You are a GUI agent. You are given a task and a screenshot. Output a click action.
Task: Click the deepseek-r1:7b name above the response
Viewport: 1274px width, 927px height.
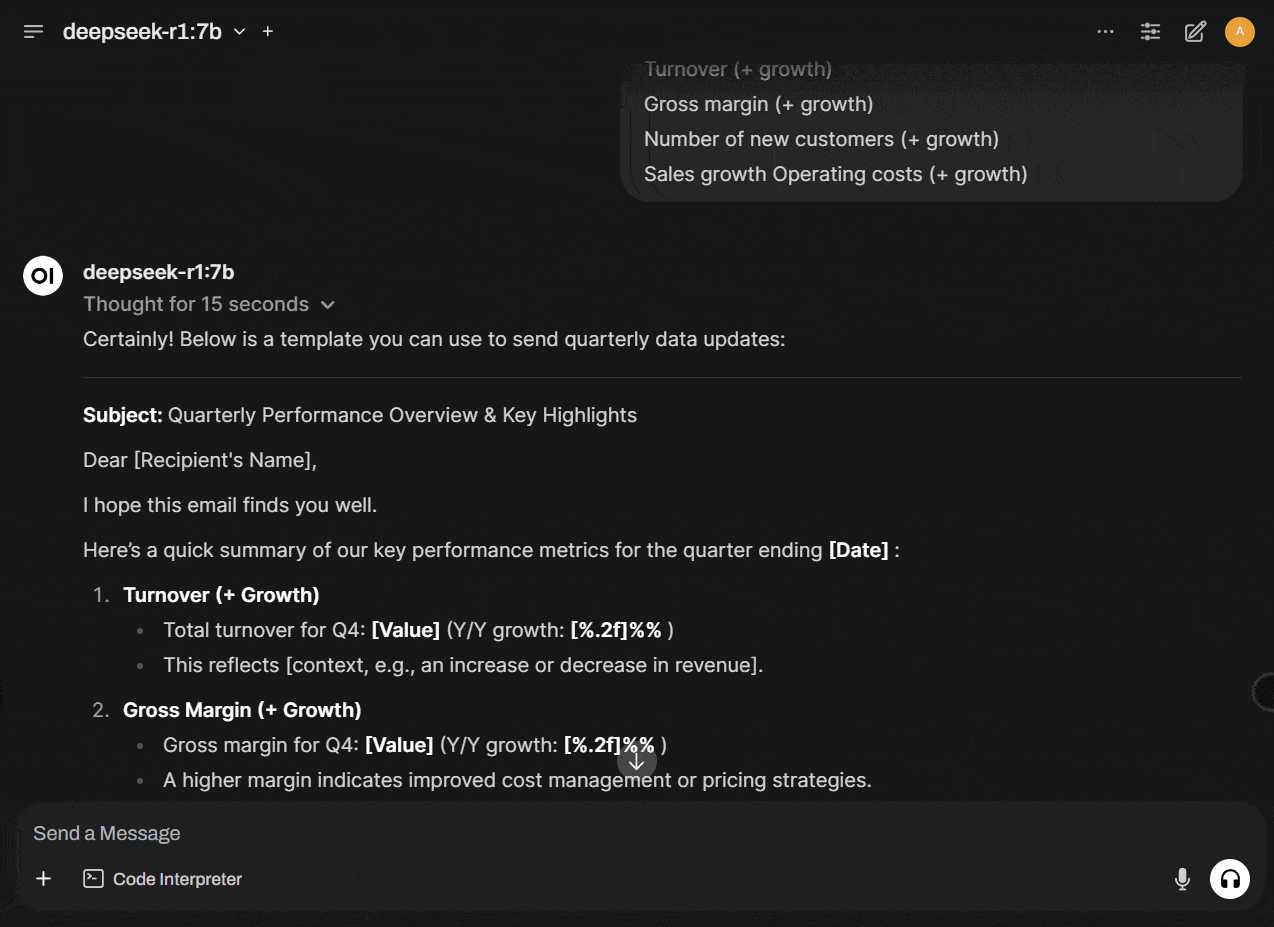coord(159,272)
